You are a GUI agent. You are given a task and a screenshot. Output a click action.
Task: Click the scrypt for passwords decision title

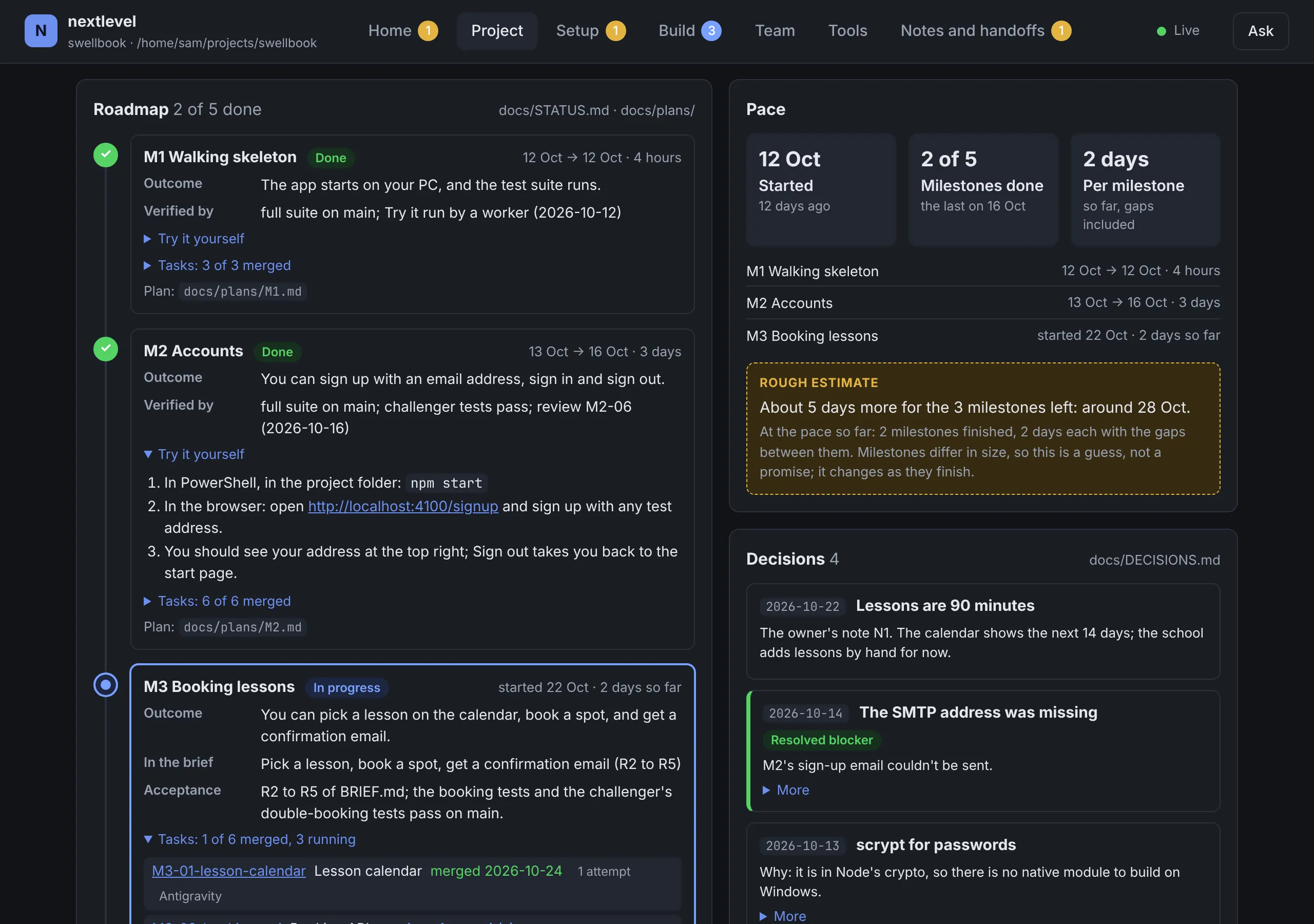(x=936, y=845)
